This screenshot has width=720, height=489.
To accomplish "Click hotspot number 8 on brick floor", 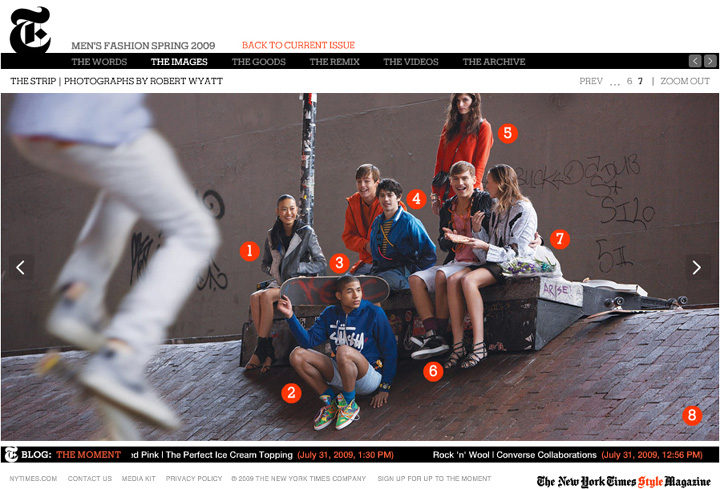I will pyautogui.click(x=692, y=416).
